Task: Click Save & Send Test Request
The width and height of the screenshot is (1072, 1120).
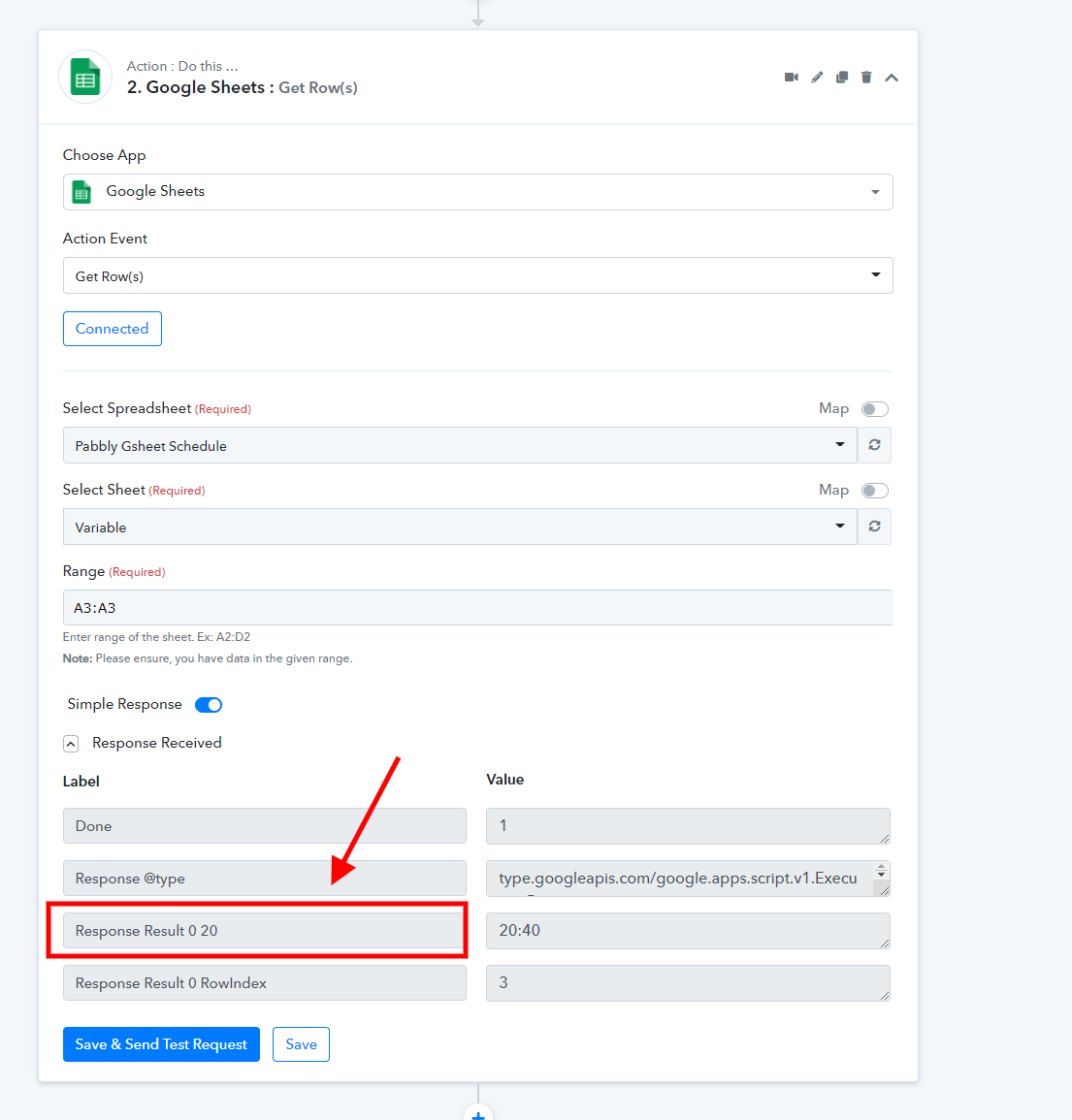Action: (x=161, y=1044)
